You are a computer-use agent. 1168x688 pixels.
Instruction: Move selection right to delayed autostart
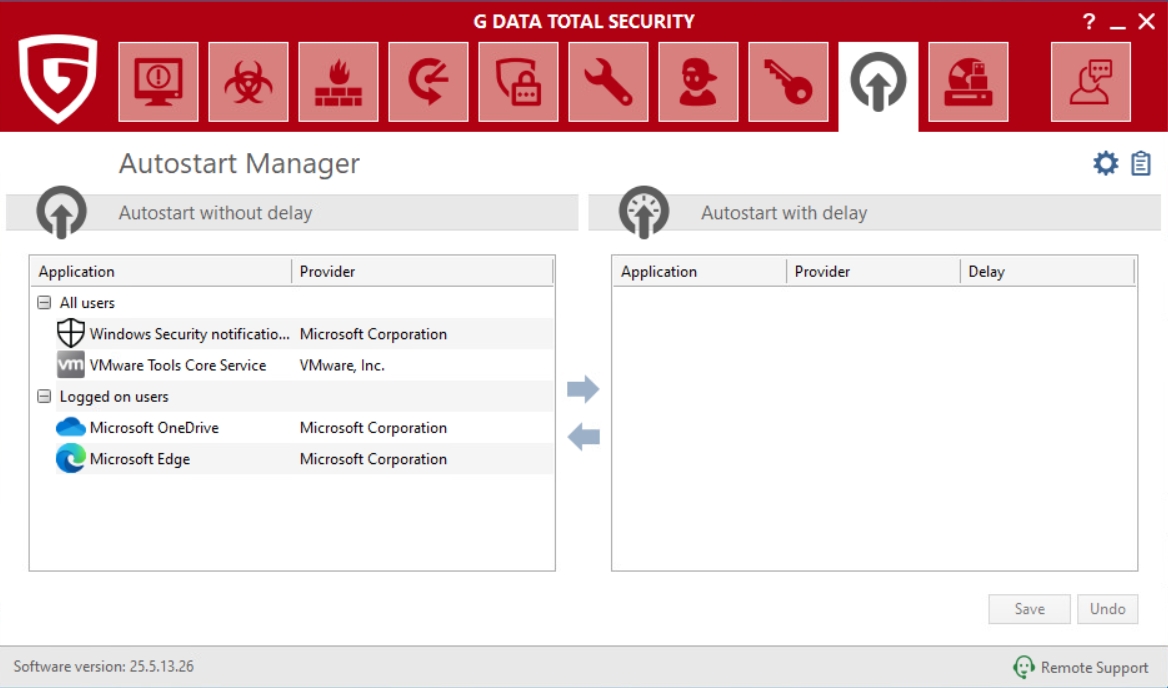tap(583, 389)
